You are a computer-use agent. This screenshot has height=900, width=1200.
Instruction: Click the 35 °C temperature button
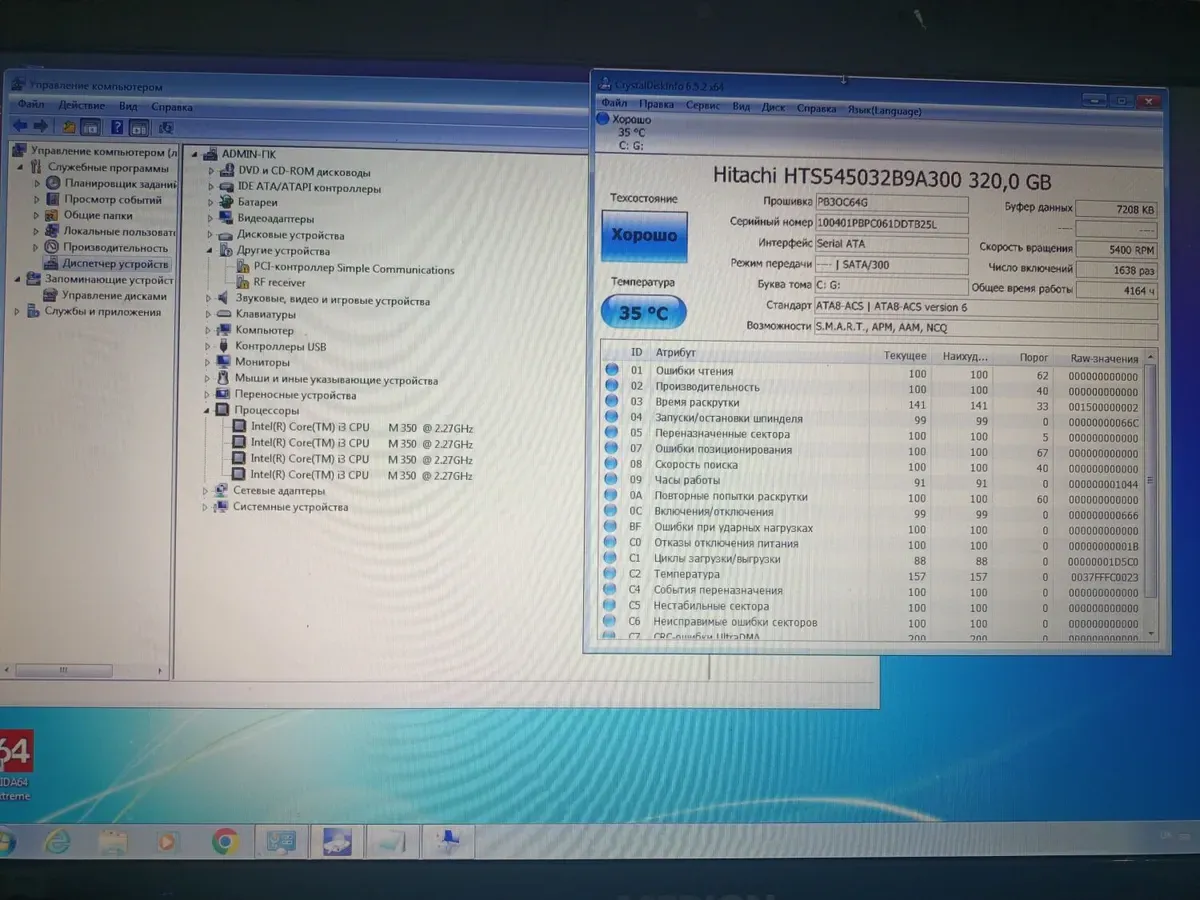[643, 313]
